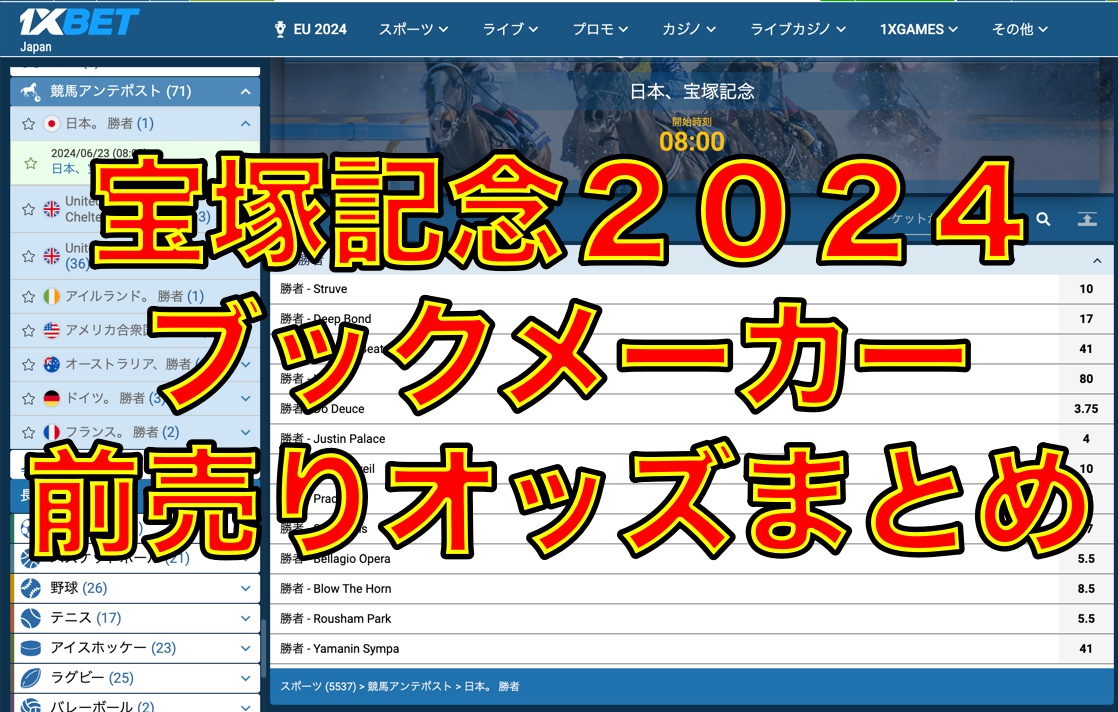Image resolution: width=1118 pixels, height=712 pixels.
Task: Expand the アイスホッケー (23) chevron
Action: 245,648
